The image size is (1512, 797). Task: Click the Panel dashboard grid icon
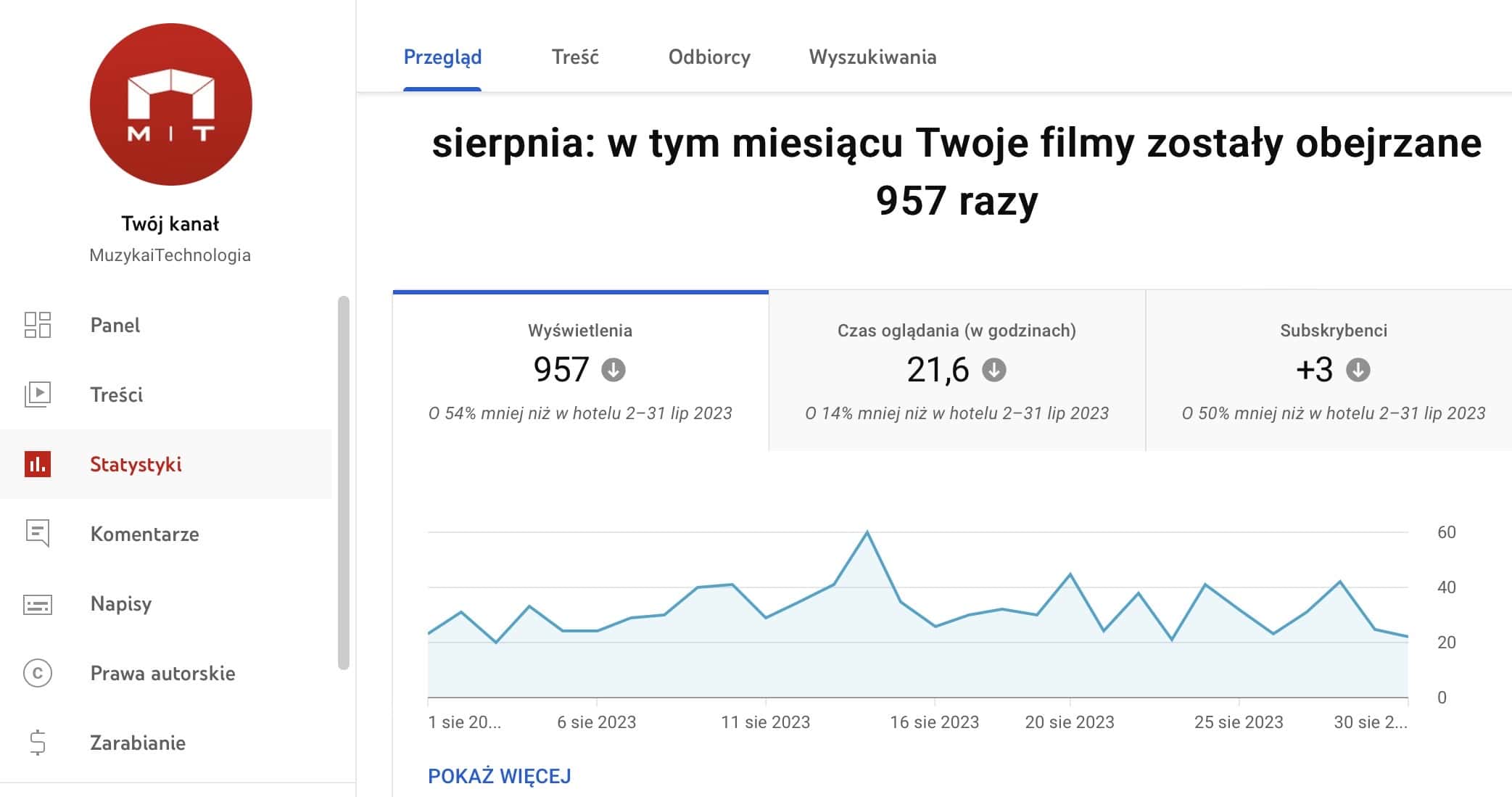pyautogui.click(x=38, y=325)
